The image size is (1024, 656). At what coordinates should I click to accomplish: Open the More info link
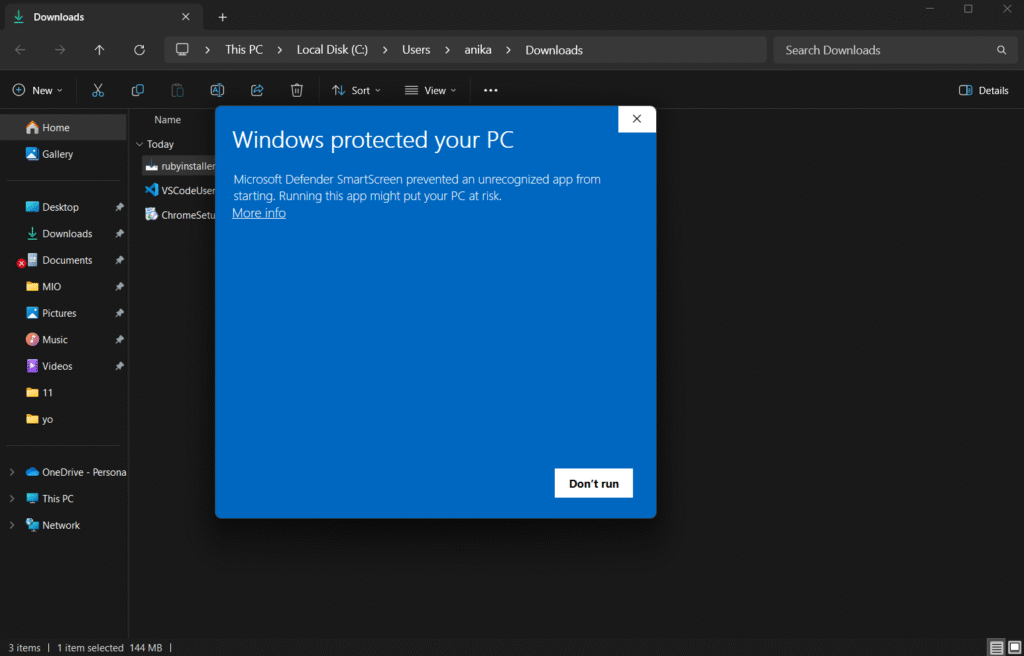(x=259, y=213)
